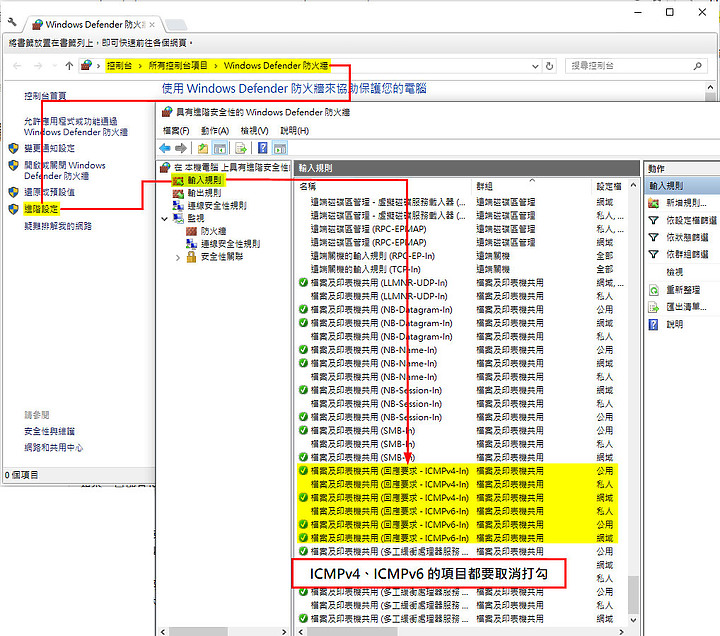Click the 新增規則 icon in the Actions pane
Image resolution: width=720 pixels, height=636 pixels.
(653, 203)
